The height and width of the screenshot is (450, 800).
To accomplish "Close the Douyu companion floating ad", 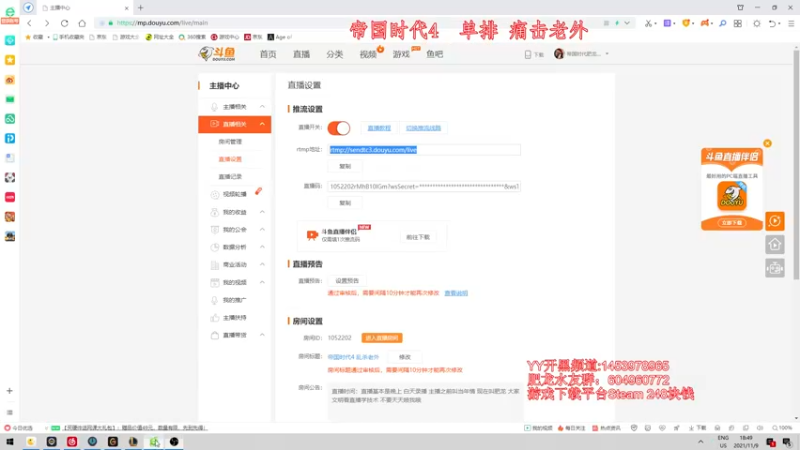I will point(767,143).
